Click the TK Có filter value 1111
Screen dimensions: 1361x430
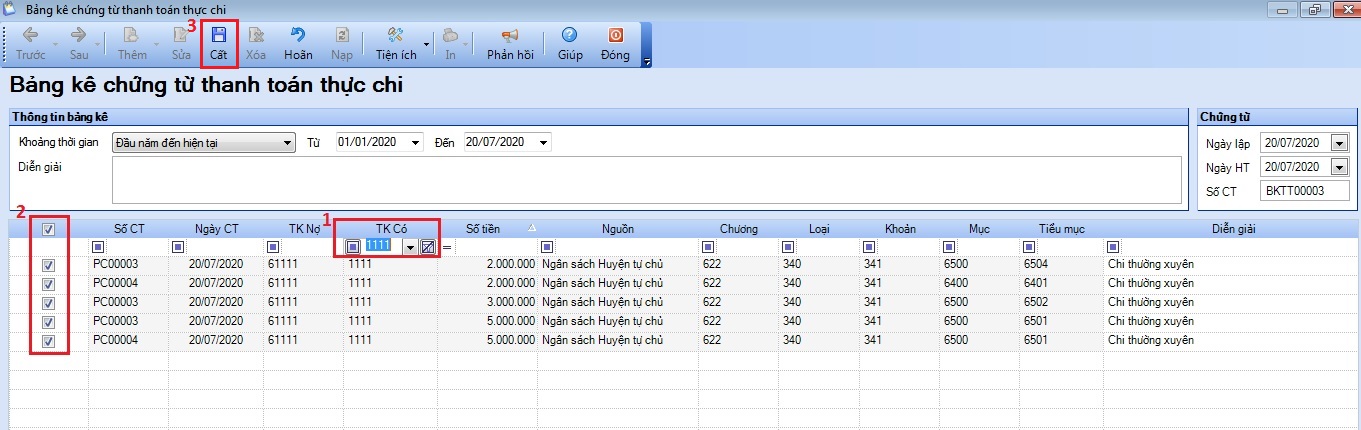[378, 246]
